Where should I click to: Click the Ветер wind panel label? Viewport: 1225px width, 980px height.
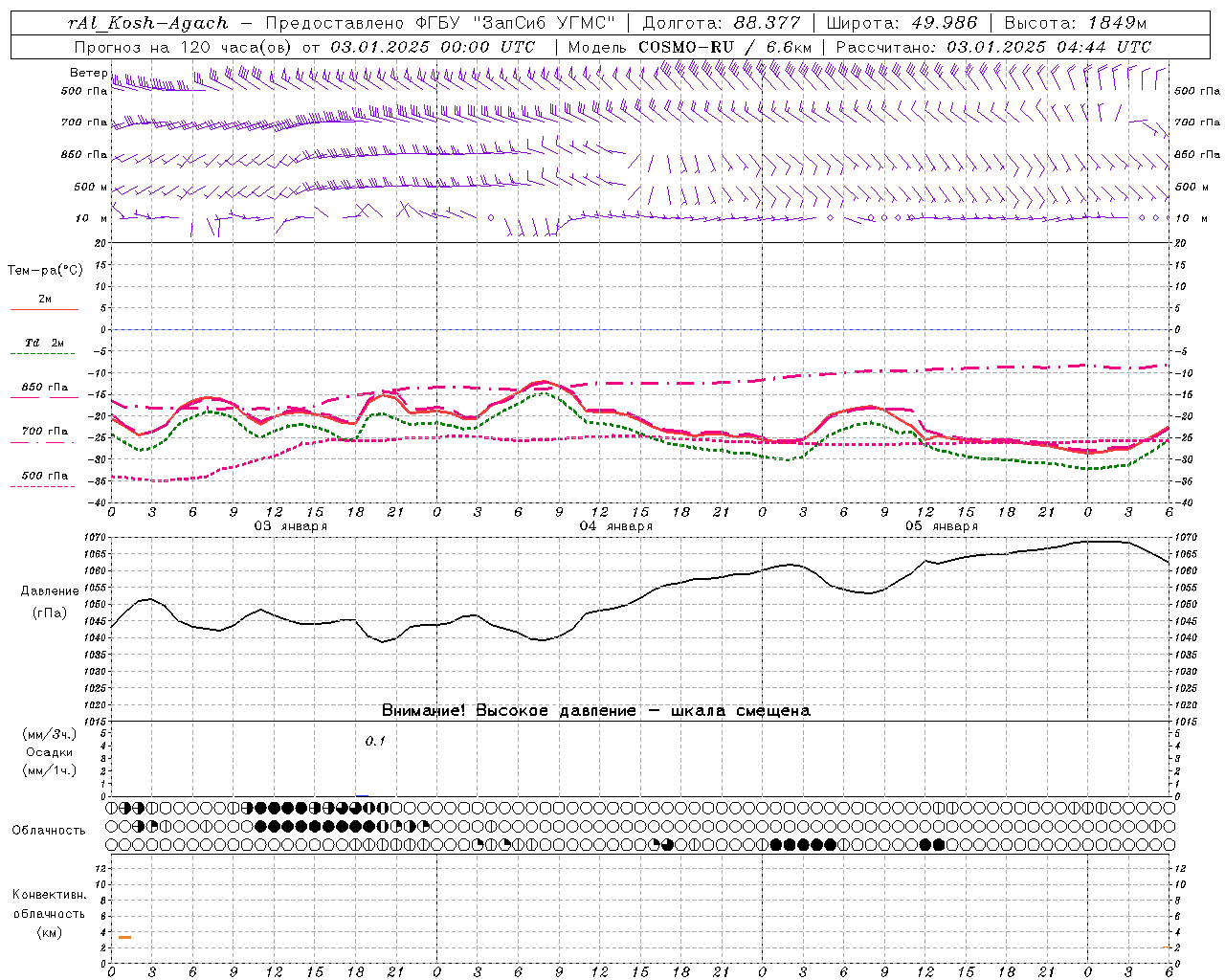88,73
